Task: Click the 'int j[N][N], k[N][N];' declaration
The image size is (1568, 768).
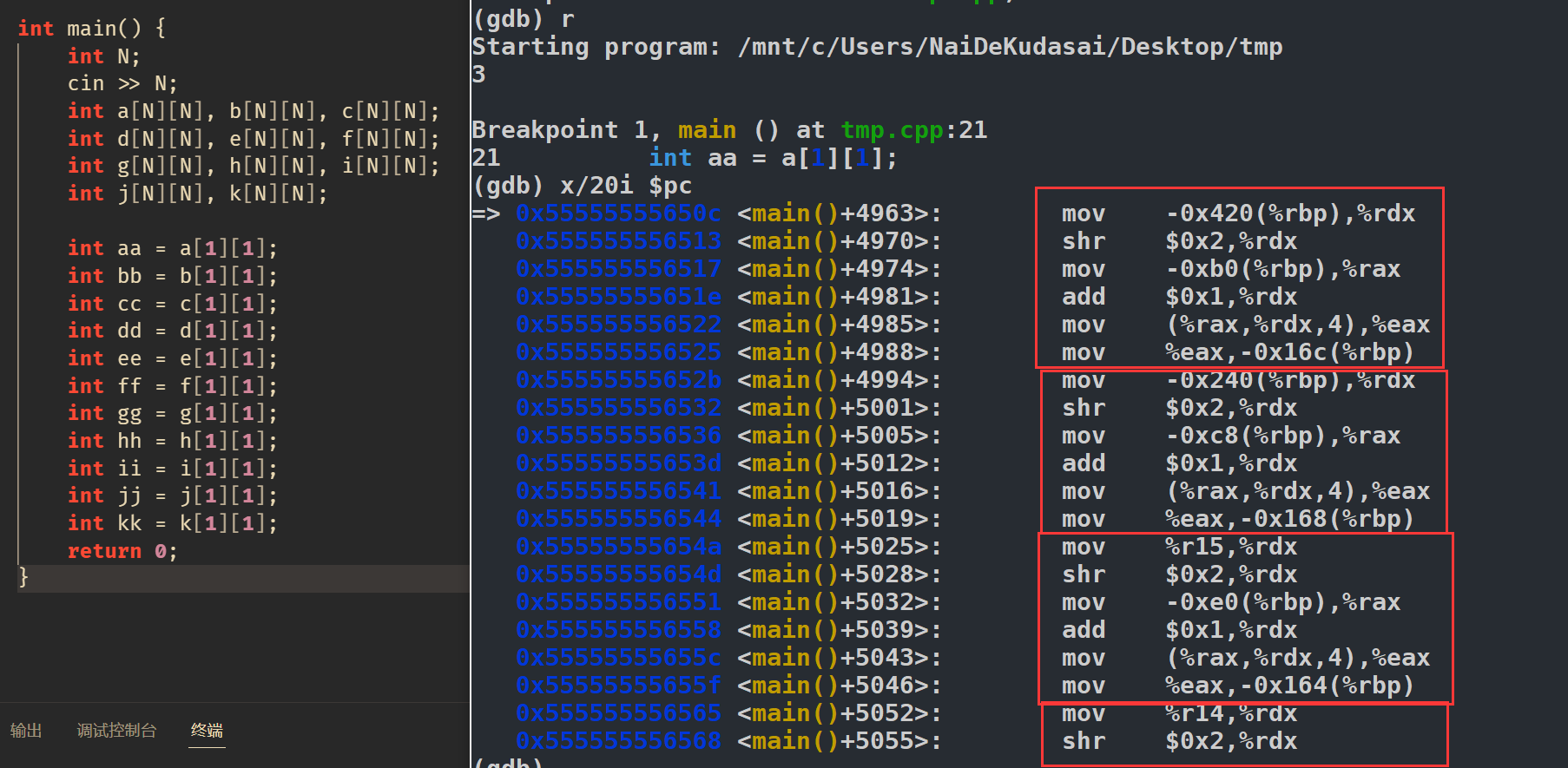Action: 197,194
